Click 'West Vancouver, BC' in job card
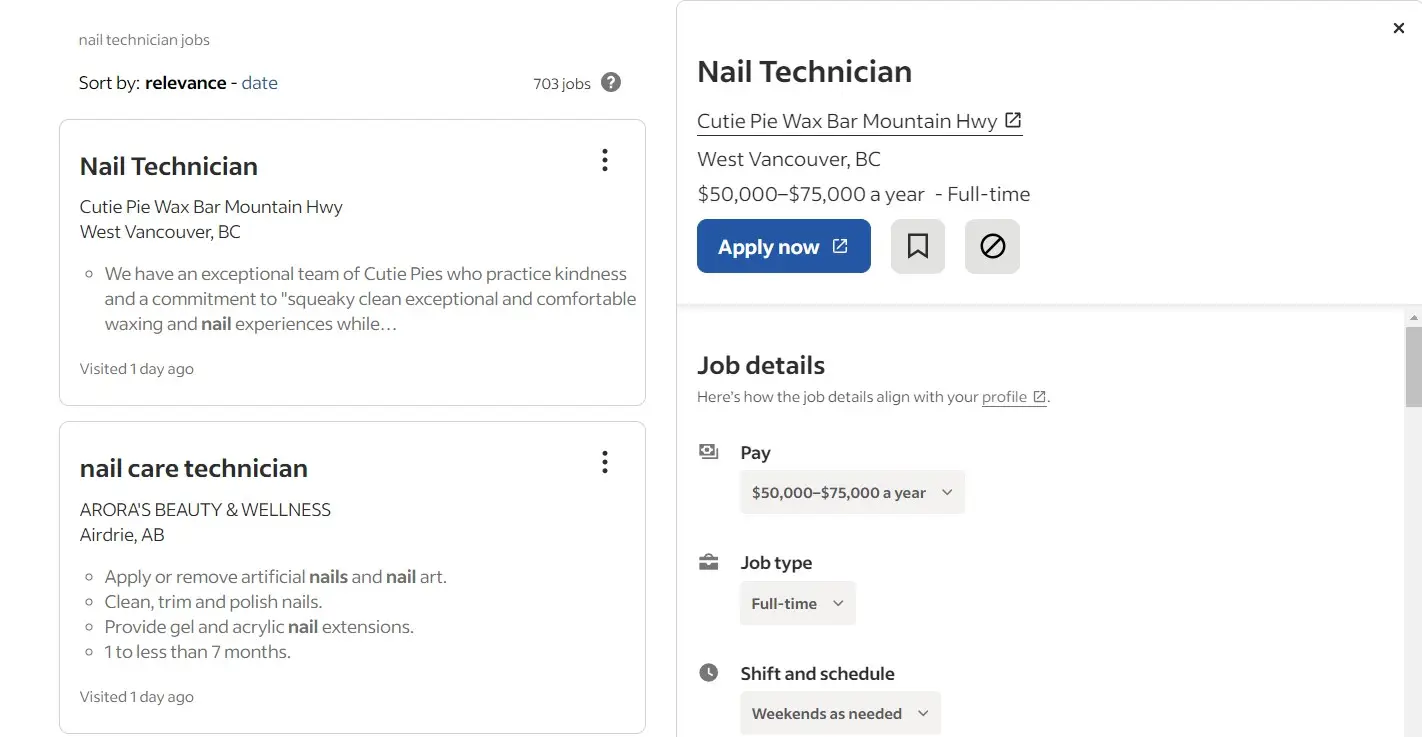This screenshot has width=1422, height=737. 160,232
